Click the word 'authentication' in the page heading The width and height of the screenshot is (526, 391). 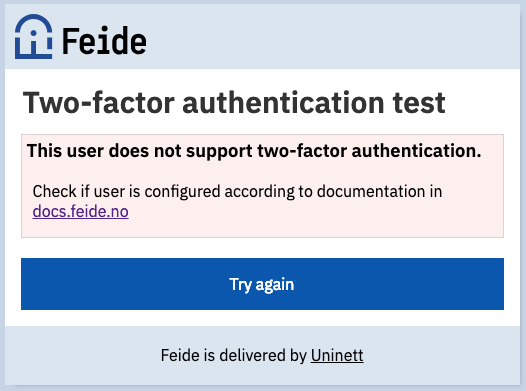[x=283, y=102]
